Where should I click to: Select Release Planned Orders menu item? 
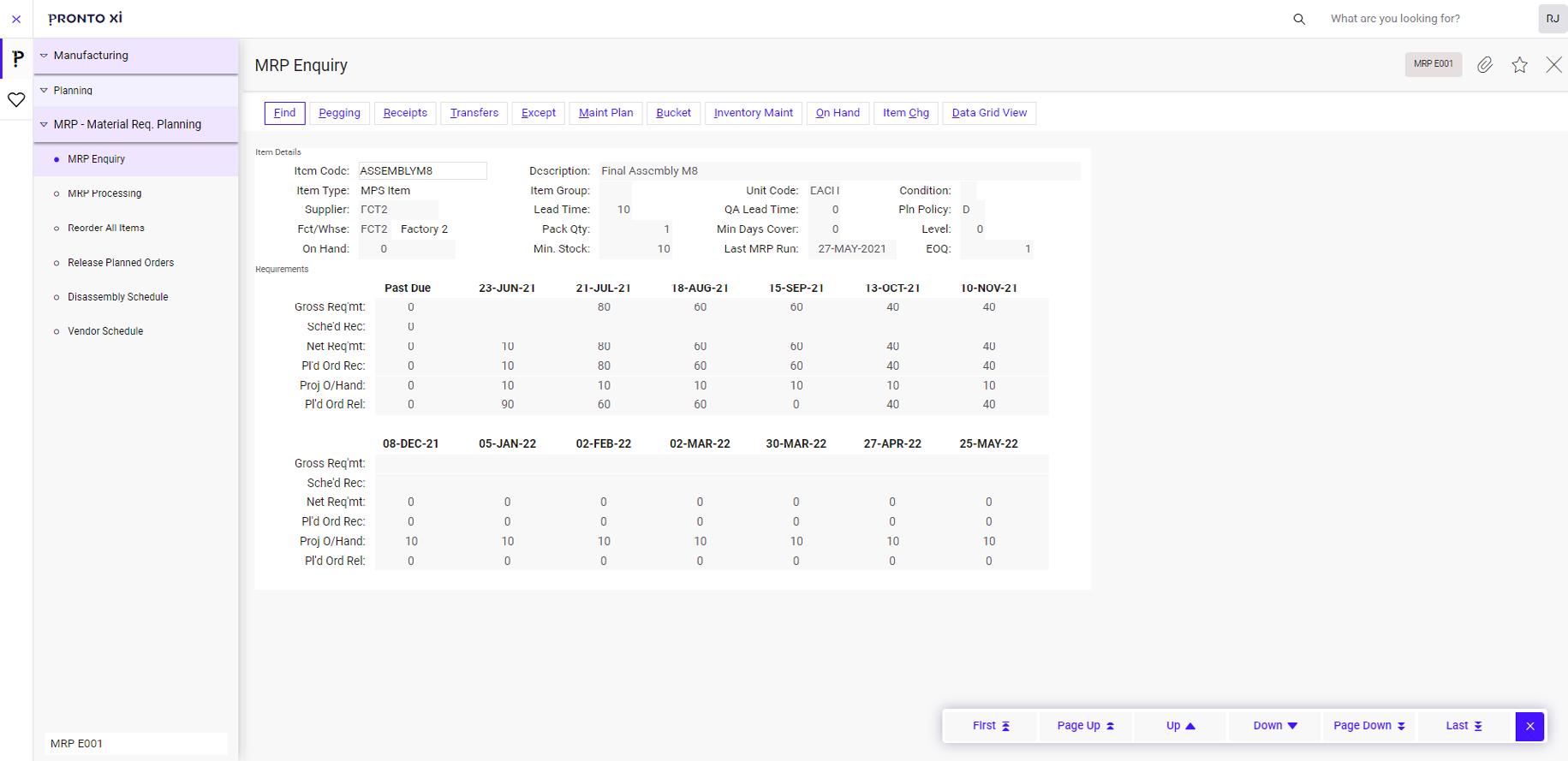121,263
